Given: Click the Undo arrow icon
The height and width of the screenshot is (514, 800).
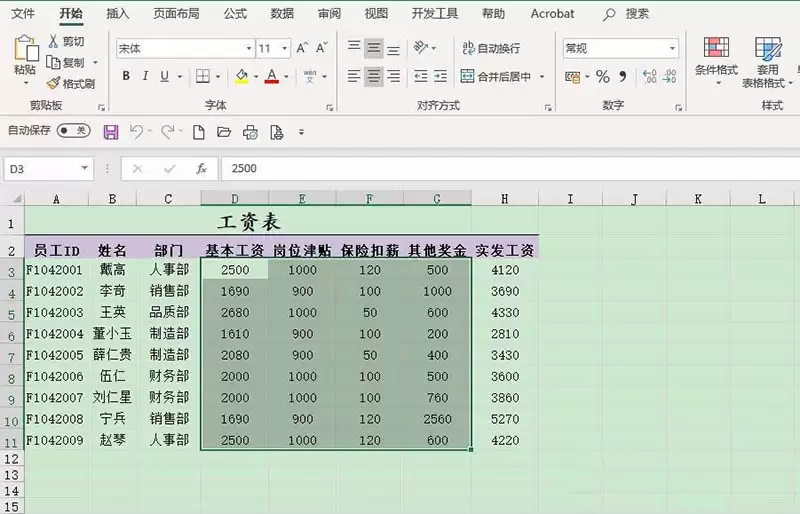Looking at the screenshot, I should 136,132.
